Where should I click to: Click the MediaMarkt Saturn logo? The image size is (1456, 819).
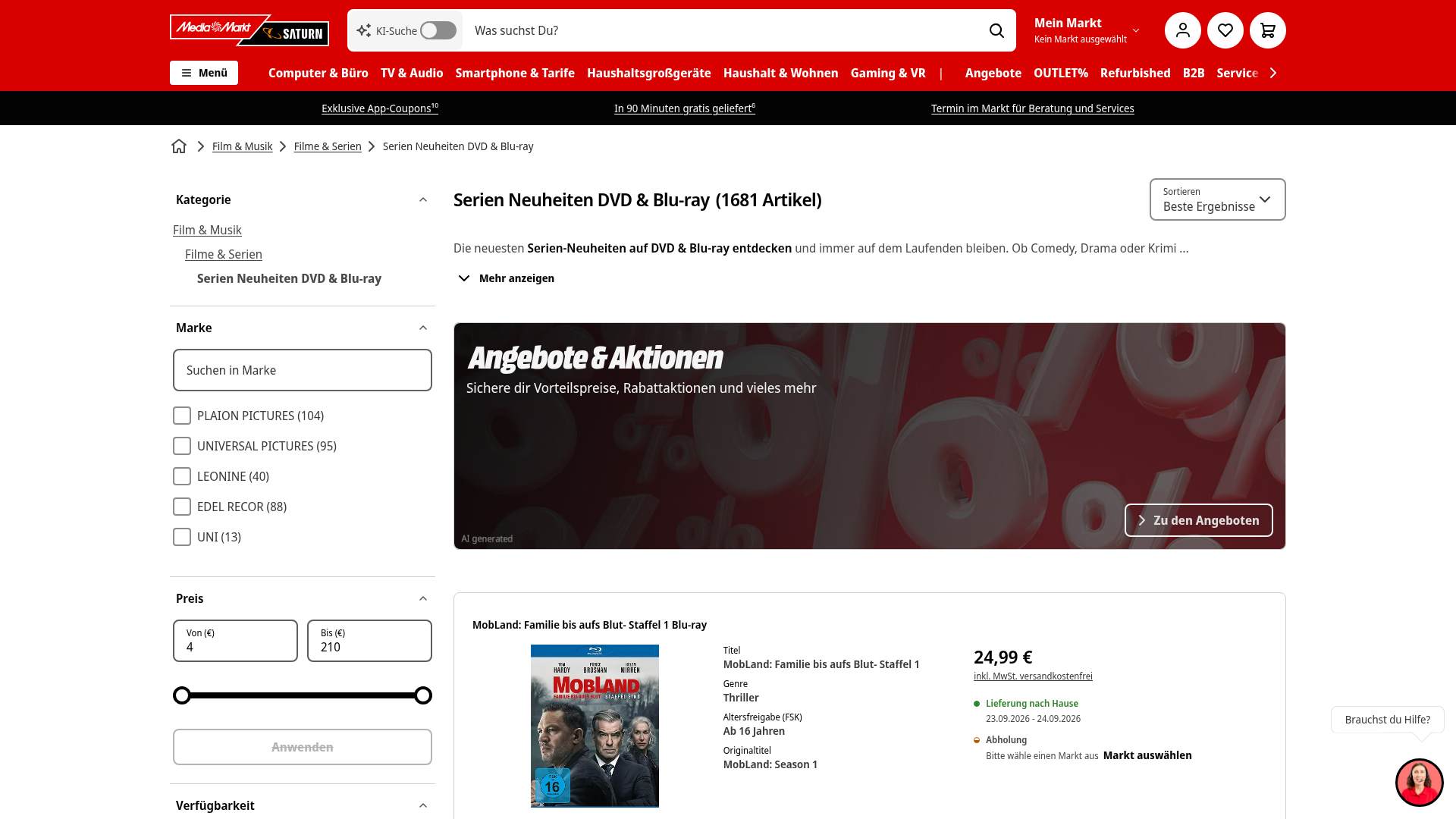[x=249, y=30]
